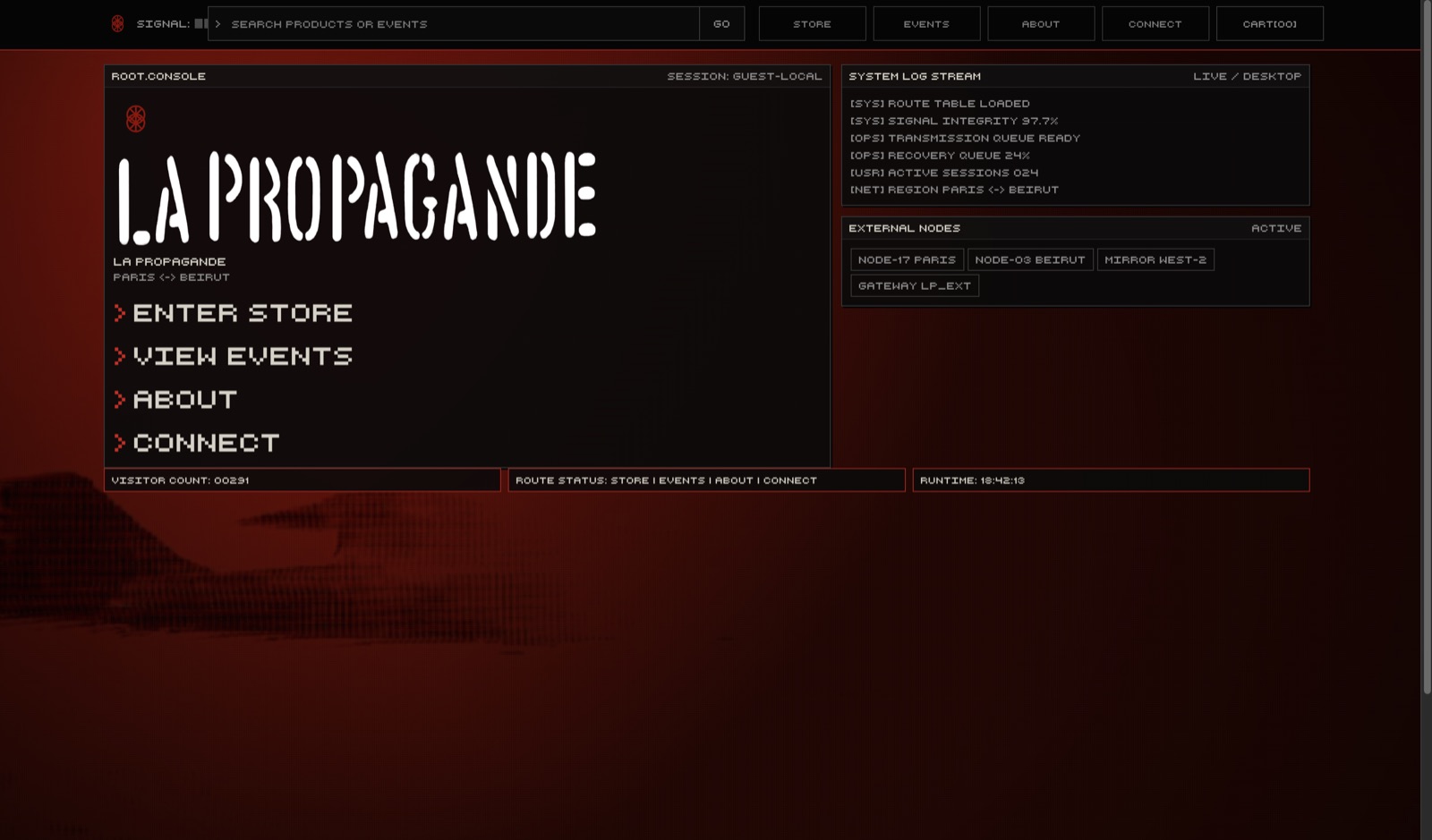Click the GO search button

coord(721,24)
